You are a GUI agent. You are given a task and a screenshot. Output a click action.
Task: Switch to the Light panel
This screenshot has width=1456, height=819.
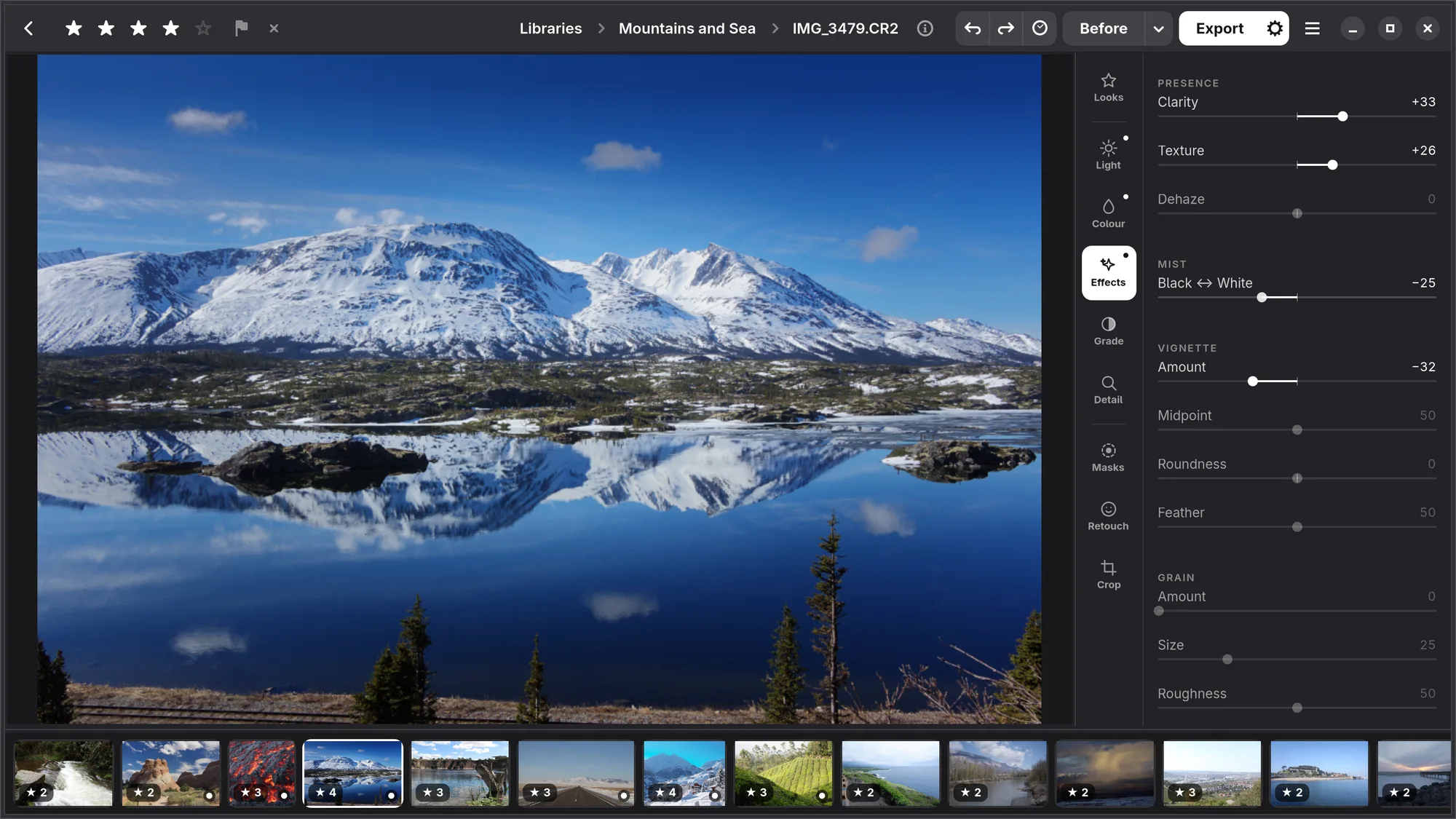[x=1108, y=155]
